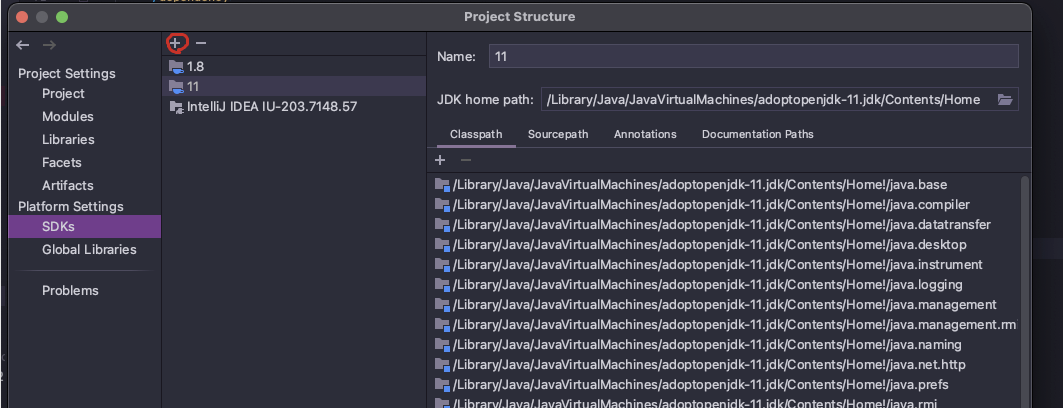Go forward with the right arrow
Image resolution: width=1063 pixels, height=408 pixels.
49,45
